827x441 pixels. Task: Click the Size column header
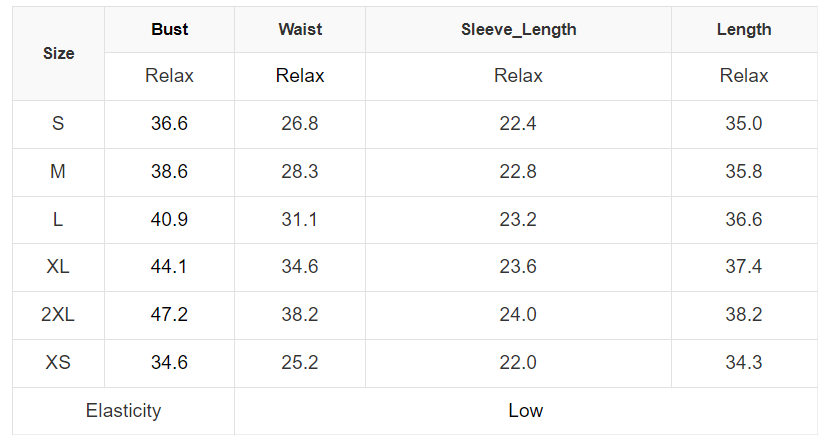pyautogui.click(x=58, y=54)
